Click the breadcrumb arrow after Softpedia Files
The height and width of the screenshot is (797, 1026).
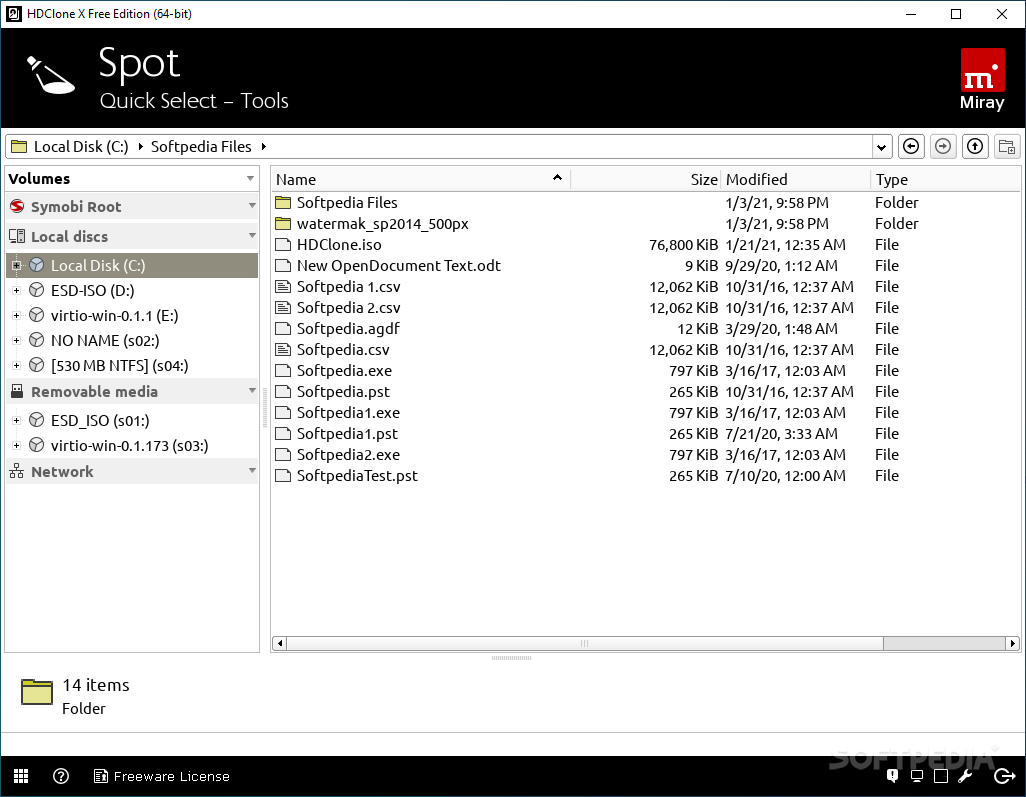tap(264, 147)
